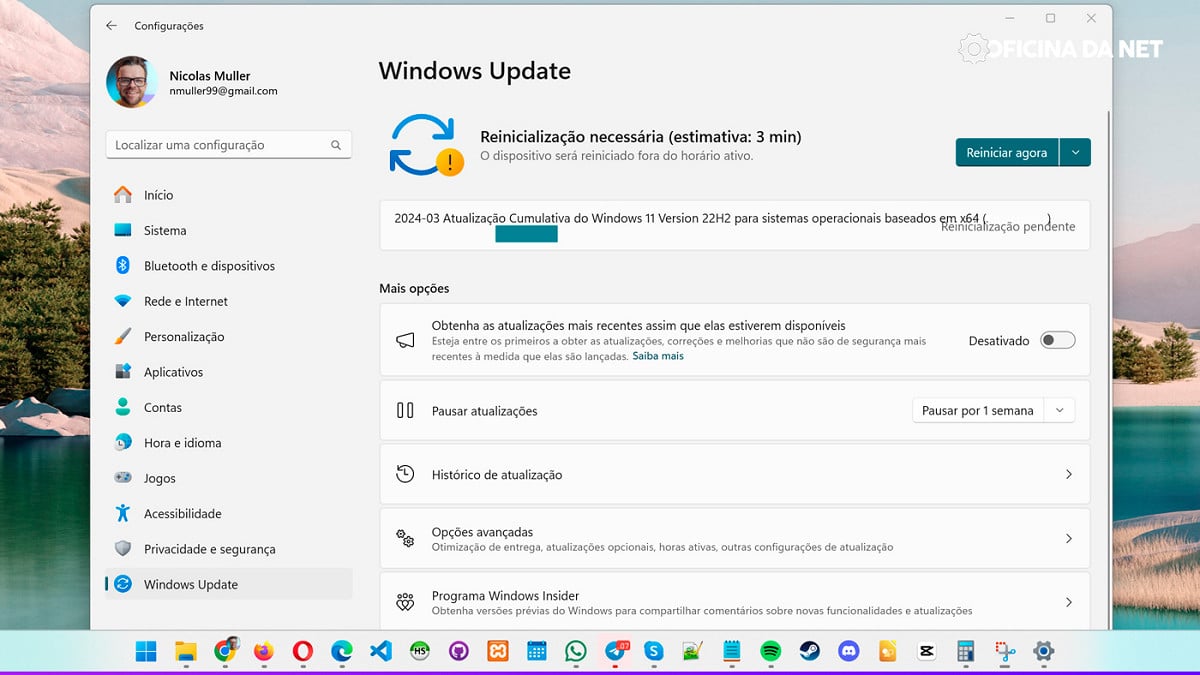Open Opções avançadas section

tap(734, 539)
